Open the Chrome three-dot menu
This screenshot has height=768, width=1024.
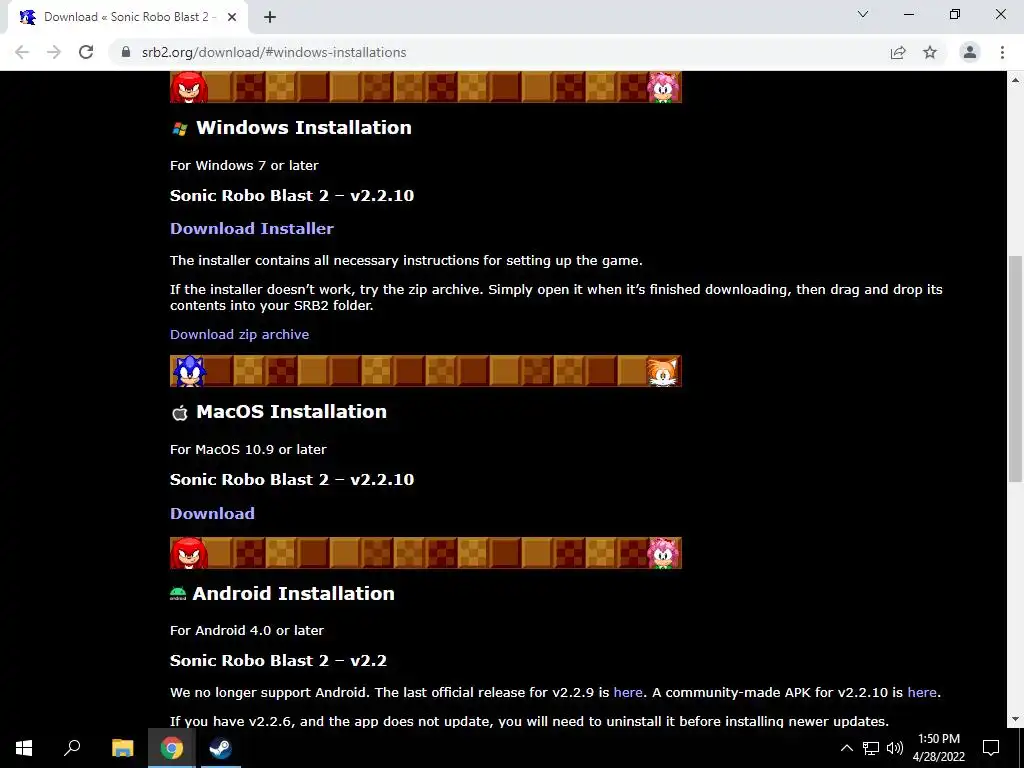(x=1002, y=52)
